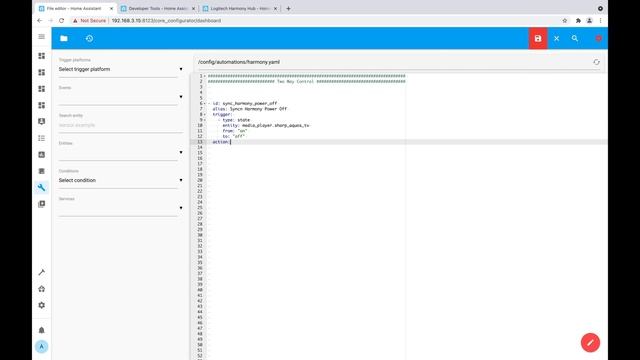Open the first dashboard icon in the sidebar
640x360 pixels.
42,56
